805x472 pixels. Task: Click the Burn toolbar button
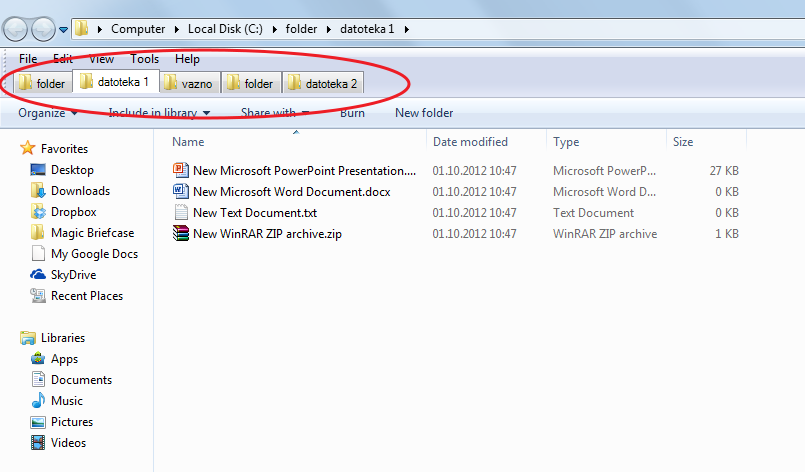click(352, 113)
